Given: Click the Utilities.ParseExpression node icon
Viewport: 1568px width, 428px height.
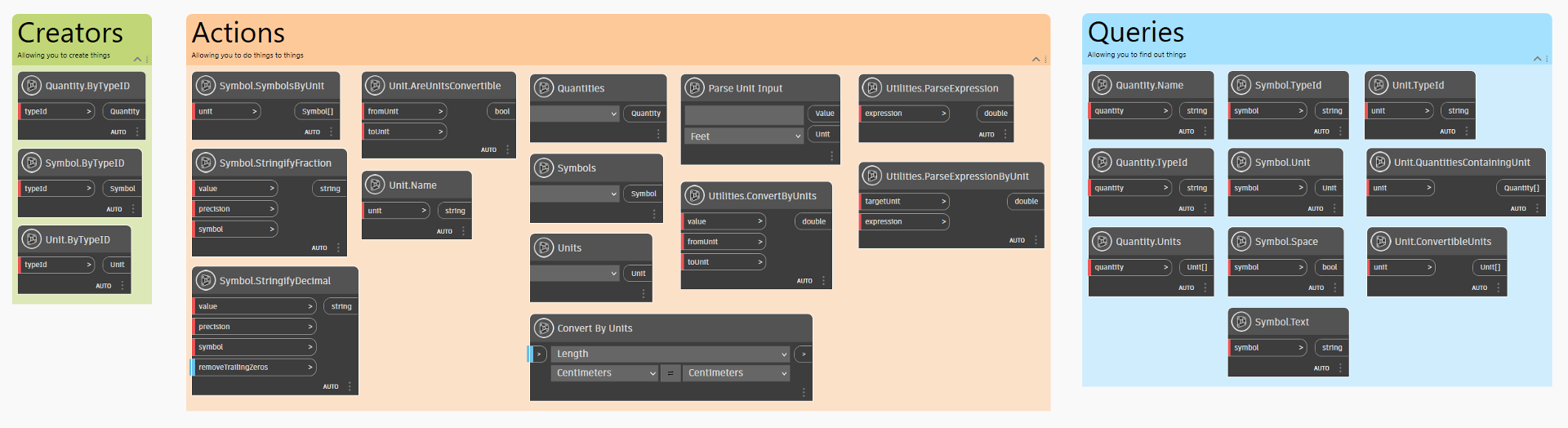Looking at the screenshot, I should click(872, 87).
